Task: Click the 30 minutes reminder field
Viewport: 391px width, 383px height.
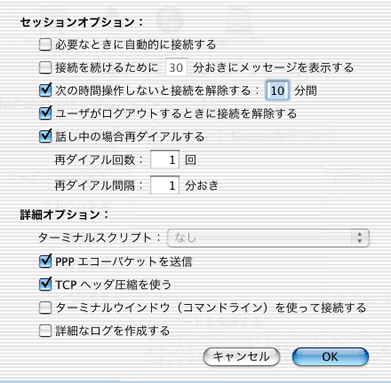Action: click(176, 68)
